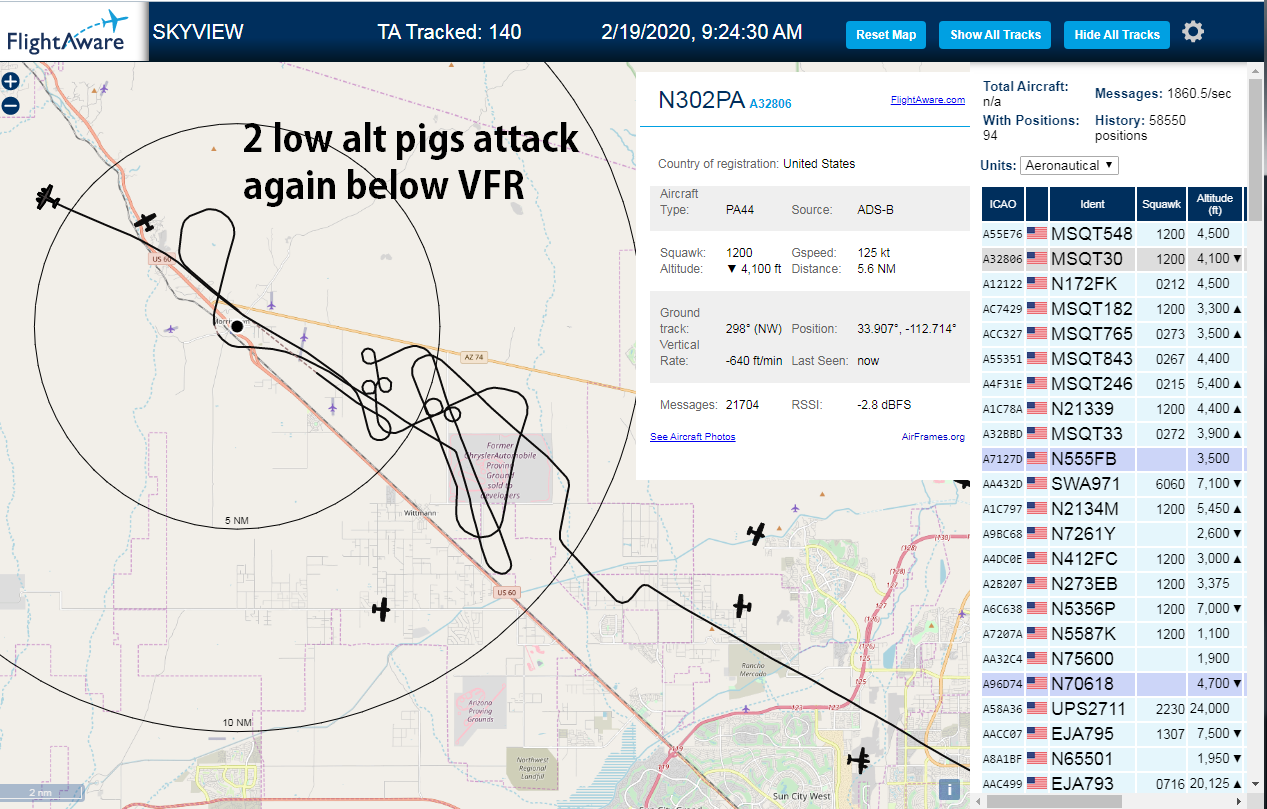Click the N302PA aircraft title
The width and height of the screenshot is (1267, 809).
pos(701,100)
